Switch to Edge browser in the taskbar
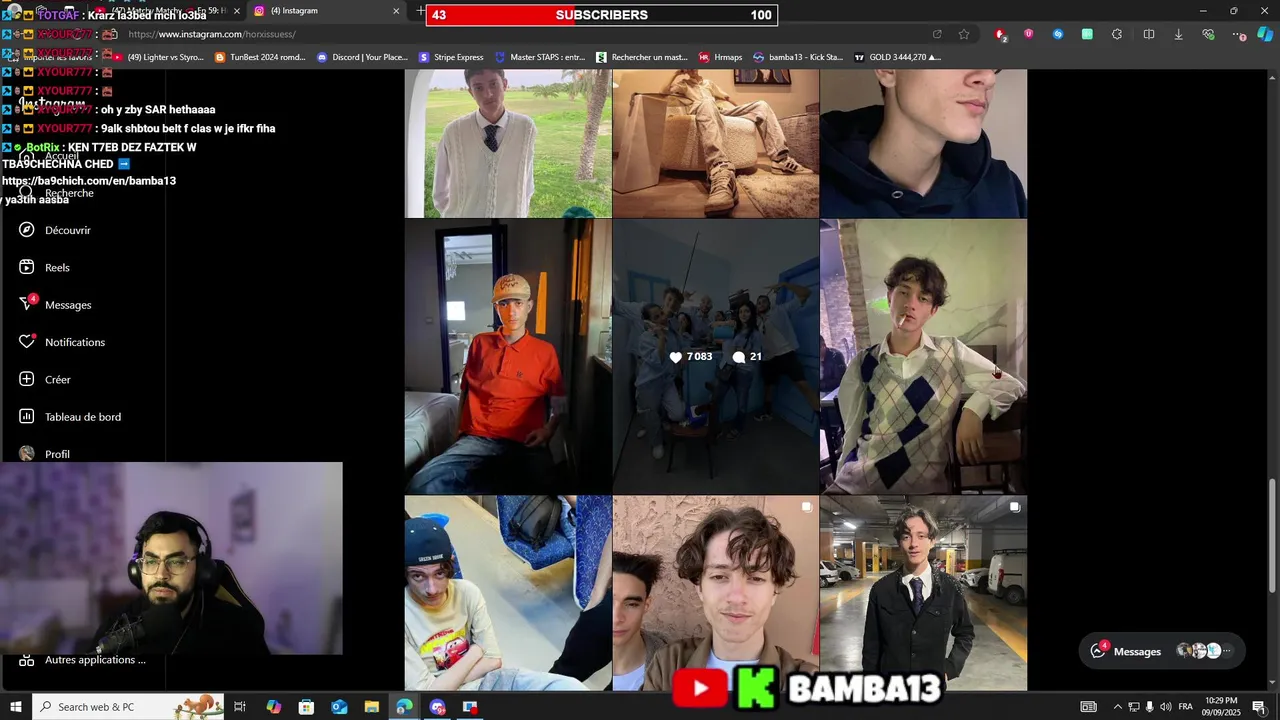 [404, 707]
